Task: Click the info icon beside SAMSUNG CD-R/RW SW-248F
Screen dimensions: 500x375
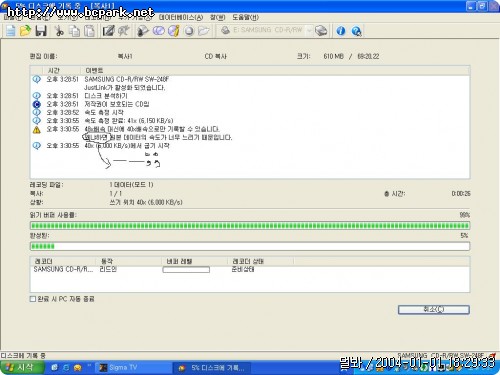Action: point(37,79)
